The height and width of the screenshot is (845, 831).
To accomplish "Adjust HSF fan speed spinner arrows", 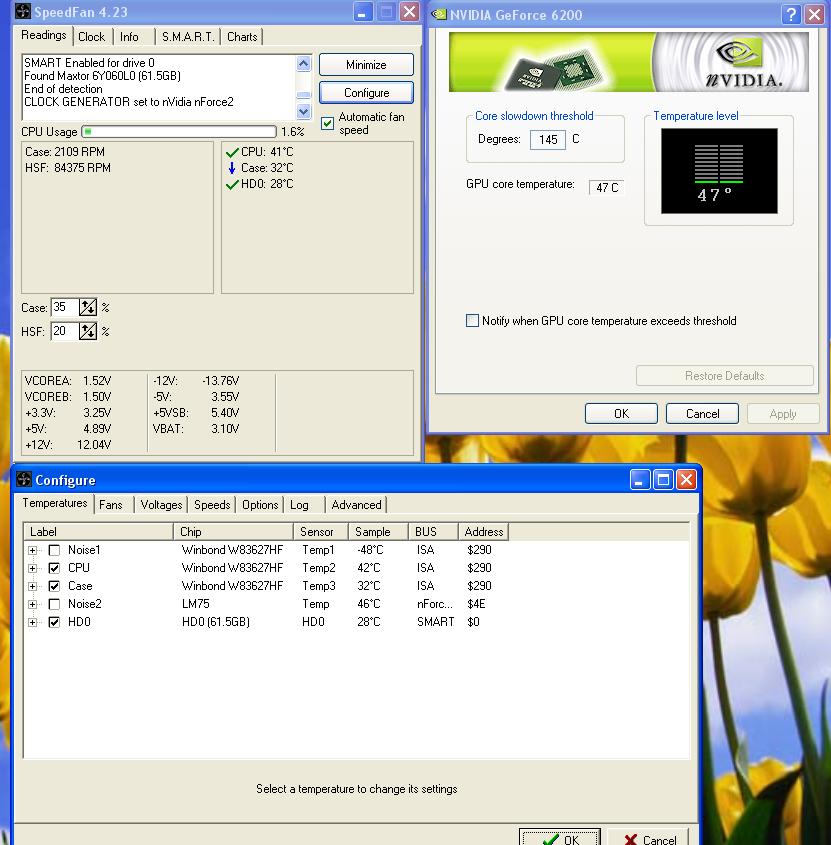I will tap(88, 331).
